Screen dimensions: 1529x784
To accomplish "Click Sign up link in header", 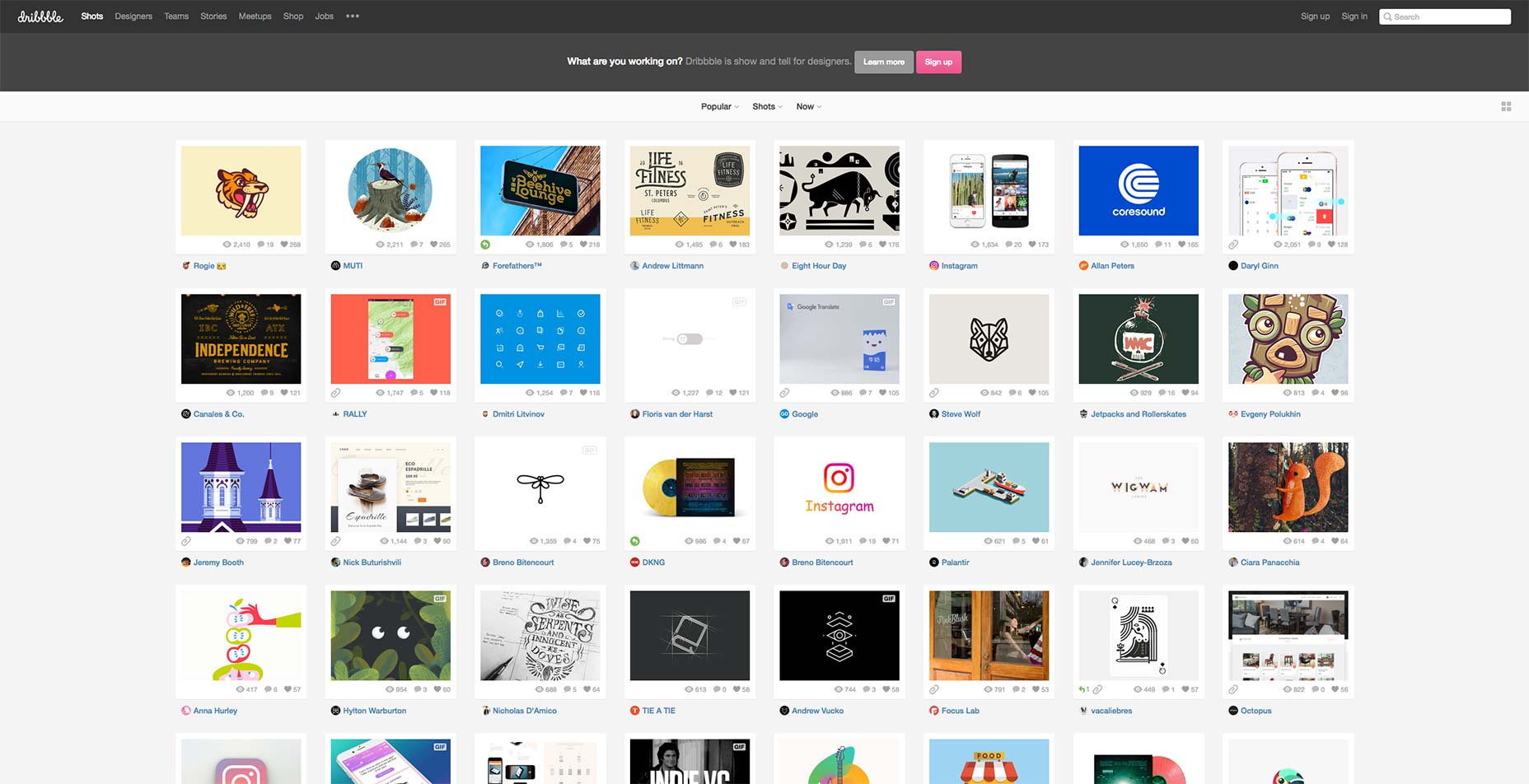I will point(1315,16).
